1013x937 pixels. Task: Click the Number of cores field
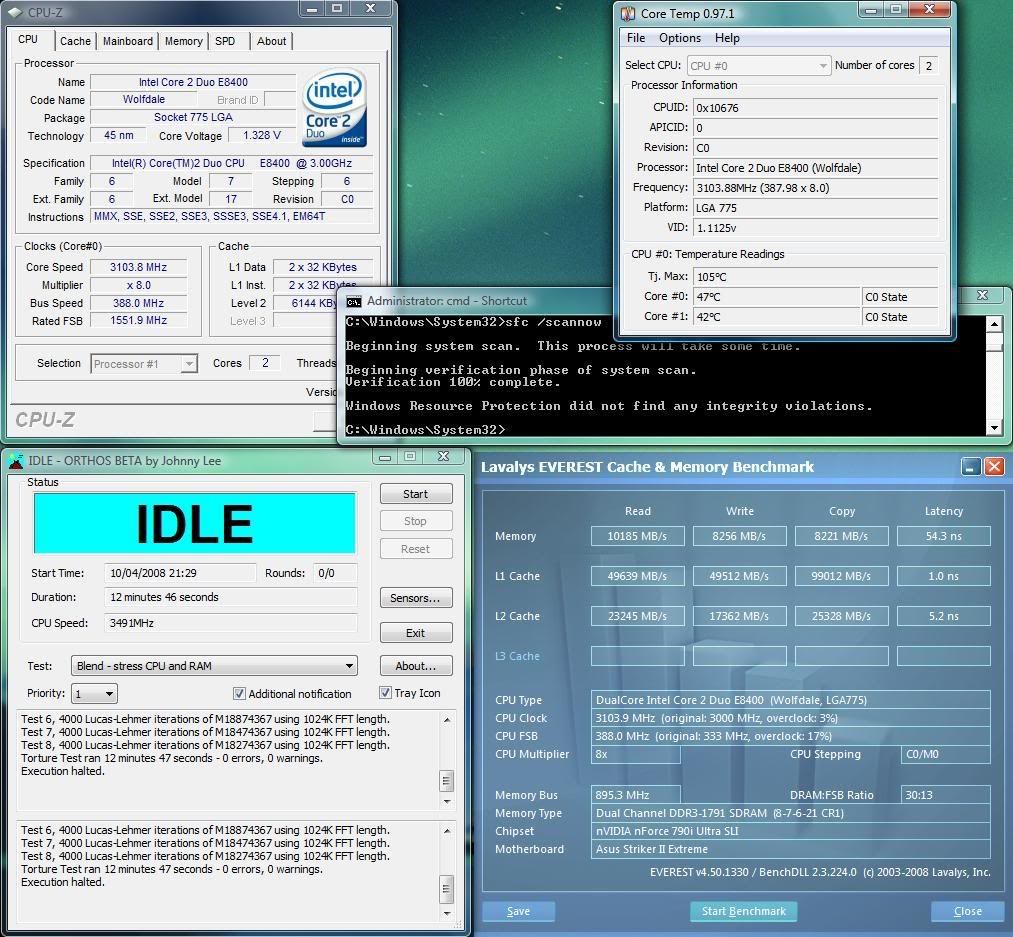928,66
